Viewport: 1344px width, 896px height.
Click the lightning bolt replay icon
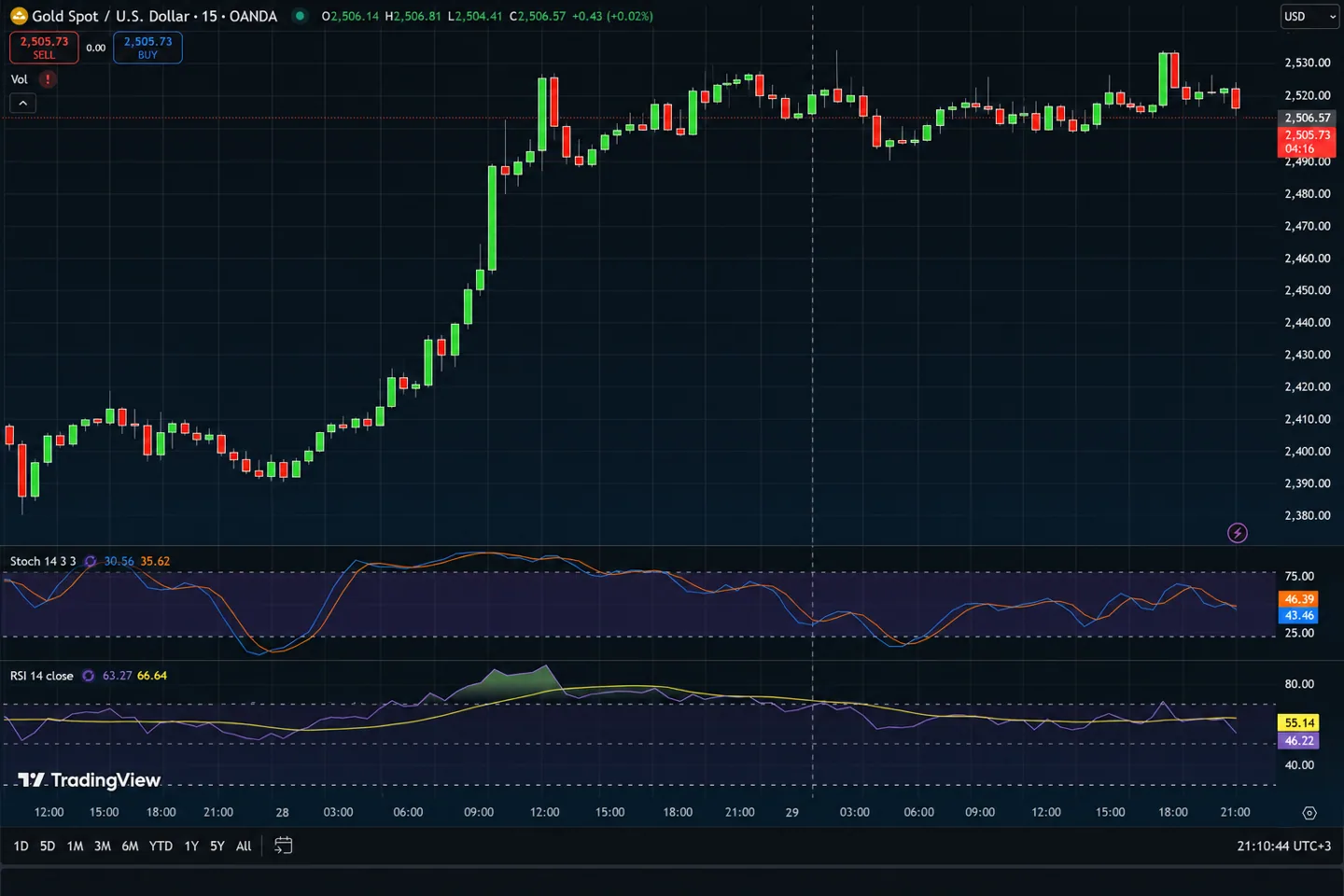pos(1238,533)
